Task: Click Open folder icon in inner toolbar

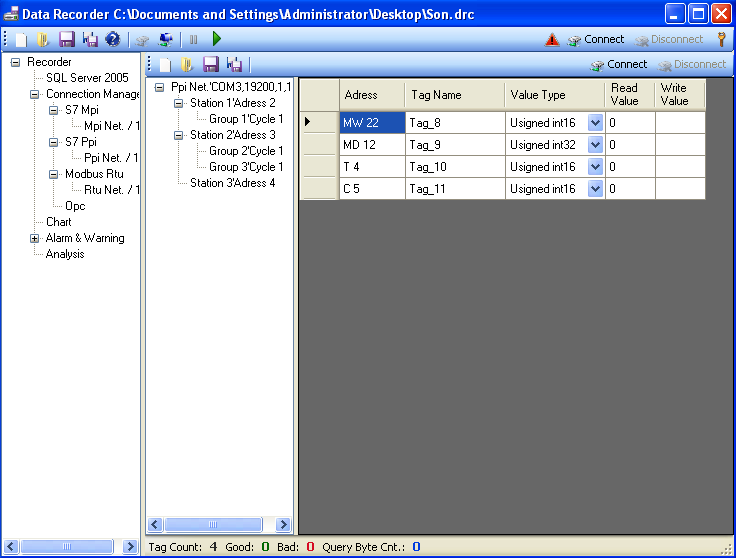Action: 187,64
